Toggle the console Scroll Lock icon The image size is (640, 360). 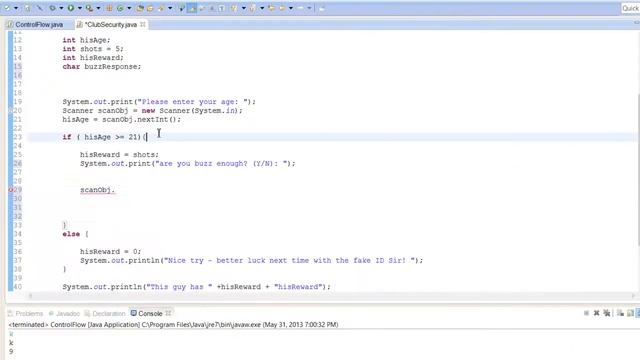630,313
